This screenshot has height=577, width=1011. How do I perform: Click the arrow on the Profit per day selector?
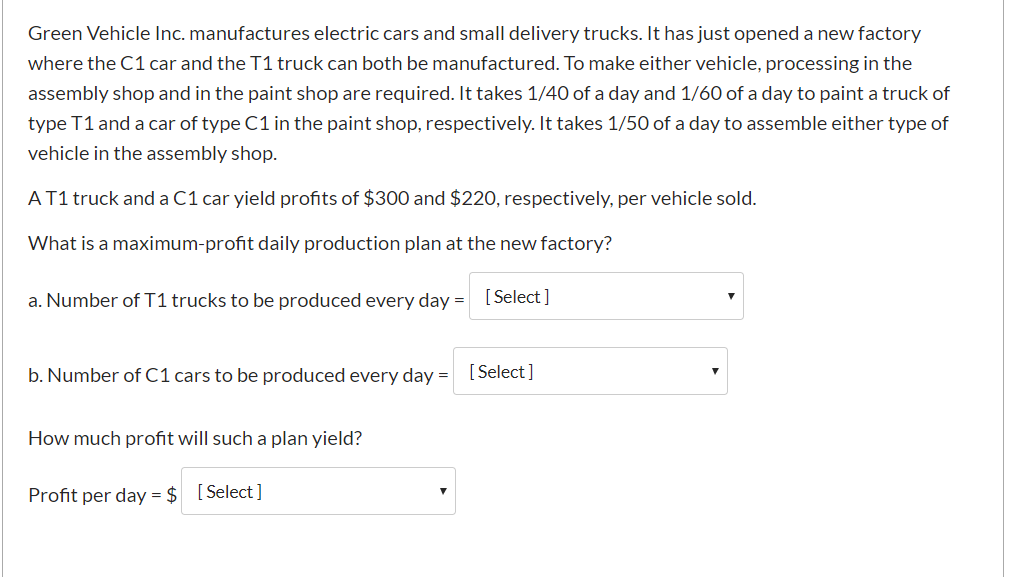point(441,490)
